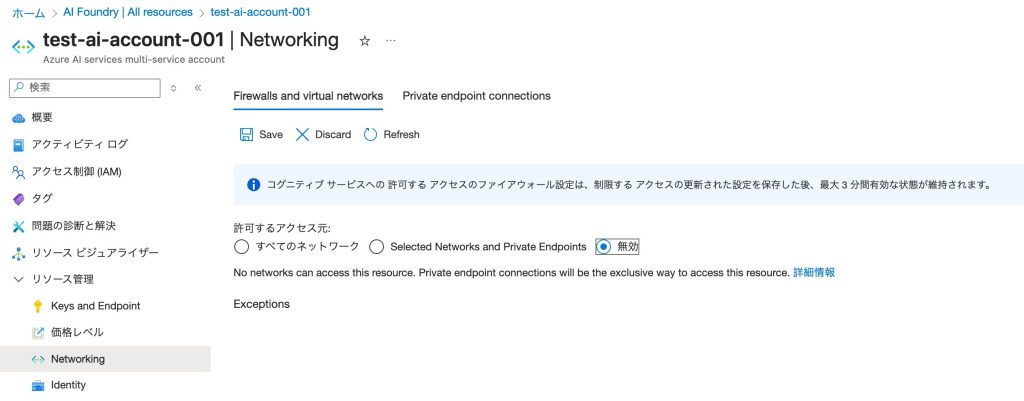Collapse the リソース管理 section
1024x401 pixels.
coord(18,279)
